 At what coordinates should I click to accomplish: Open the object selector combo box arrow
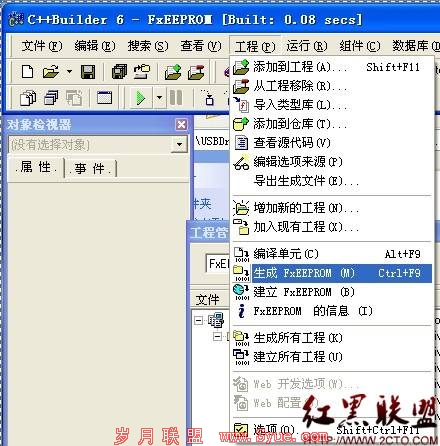point(179,145)
